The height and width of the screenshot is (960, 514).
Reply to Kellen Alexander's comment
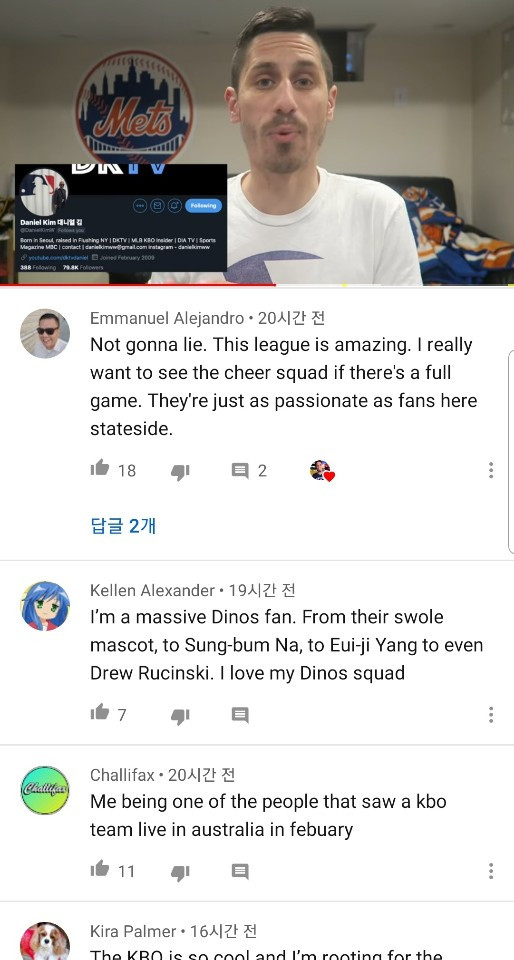[x=240, y=714]
